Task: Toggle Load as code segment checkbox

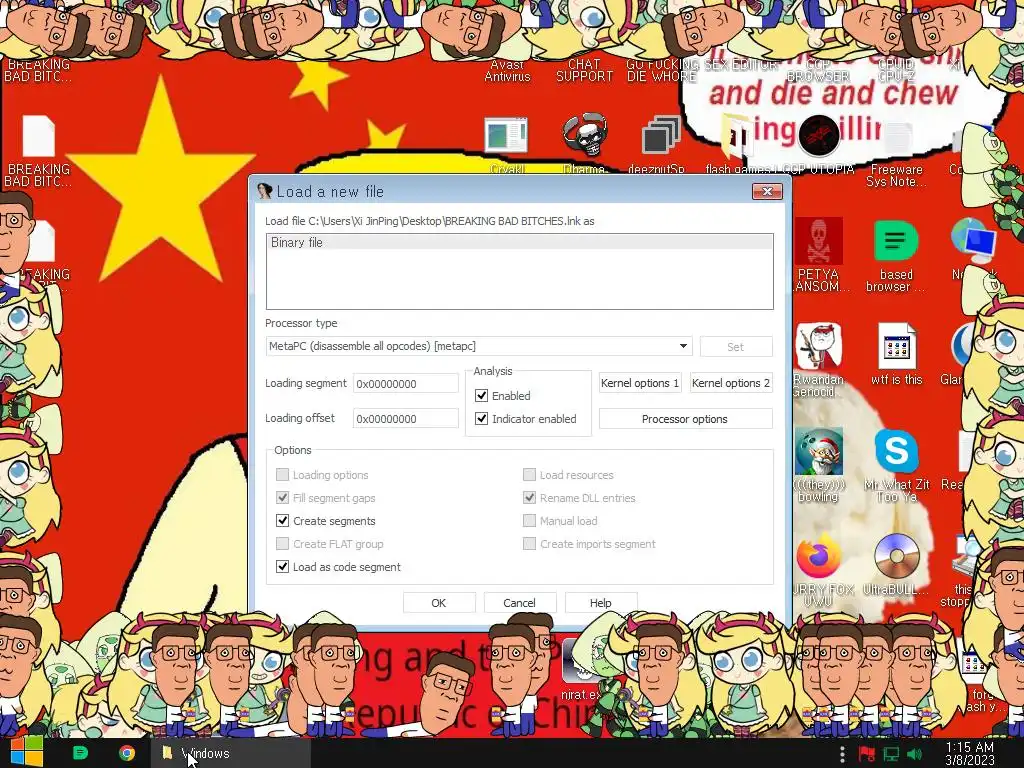Action: pyautogui.click(x=282, y=566)
